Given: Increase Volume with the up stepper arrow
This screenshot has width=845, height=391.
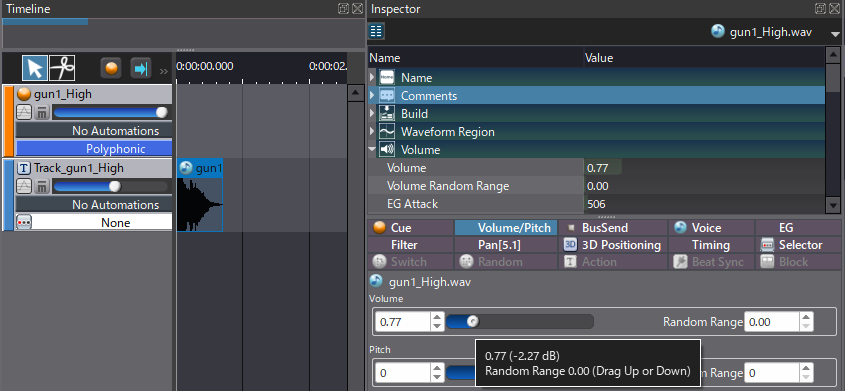Looking at the screenshot, I should point(437,317).
